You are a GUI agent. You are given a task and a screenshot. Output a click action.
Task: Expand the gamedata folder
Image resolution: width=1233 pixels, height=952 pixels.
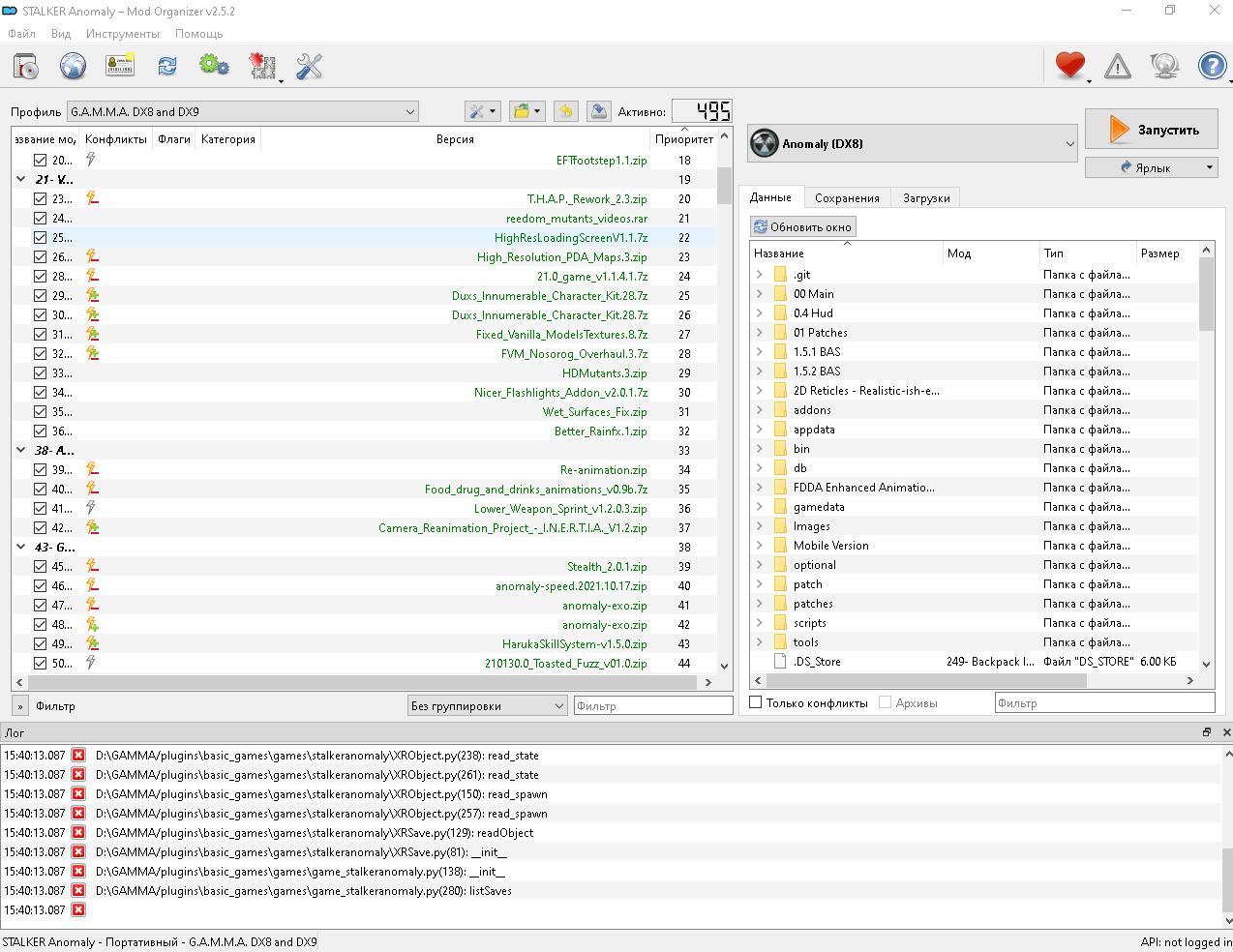click(760, 506)
